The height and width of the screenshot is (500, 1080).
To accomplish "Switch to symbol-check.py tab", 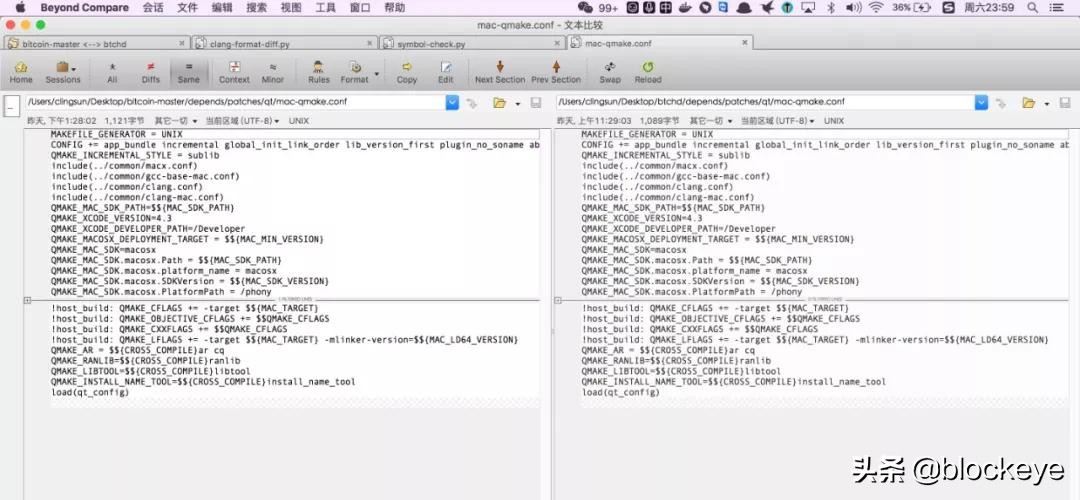I will click(472, 43).
